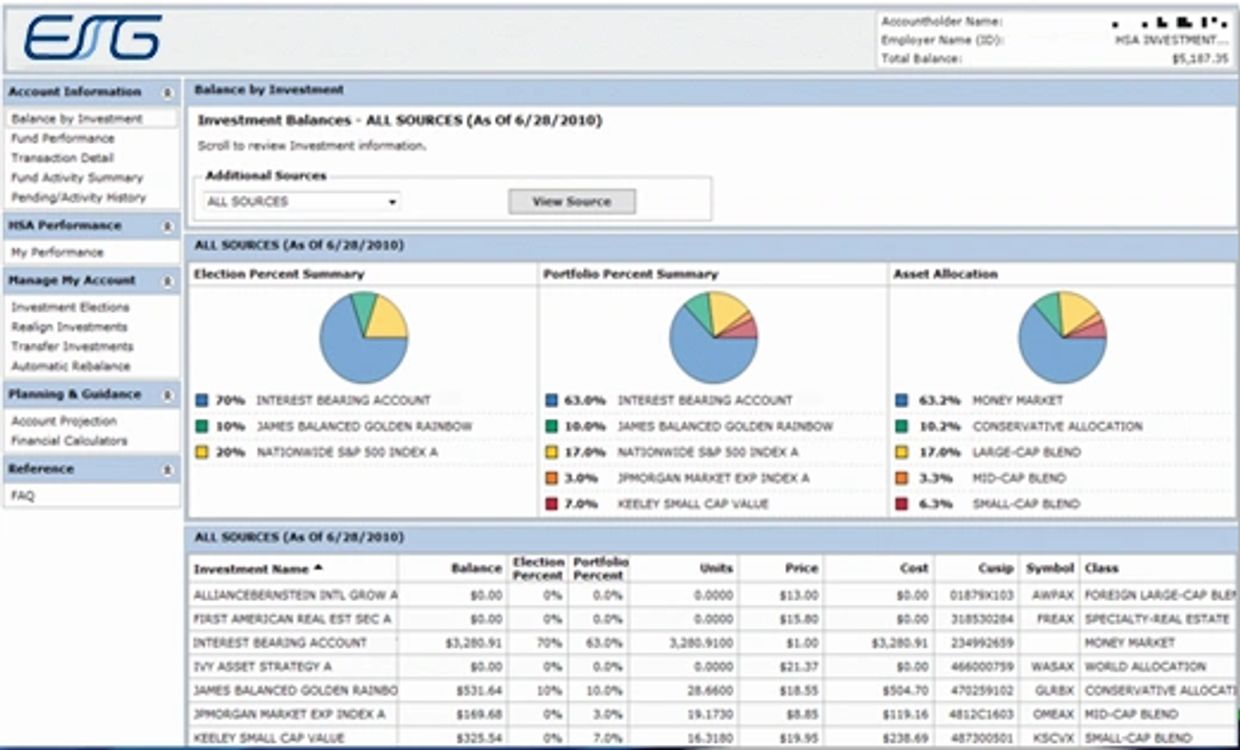The width and height of the screenshot is (1240, 750).
Task: Click yellow swatch for 20% Nationwide S&P 500
Action: [202, 452]
